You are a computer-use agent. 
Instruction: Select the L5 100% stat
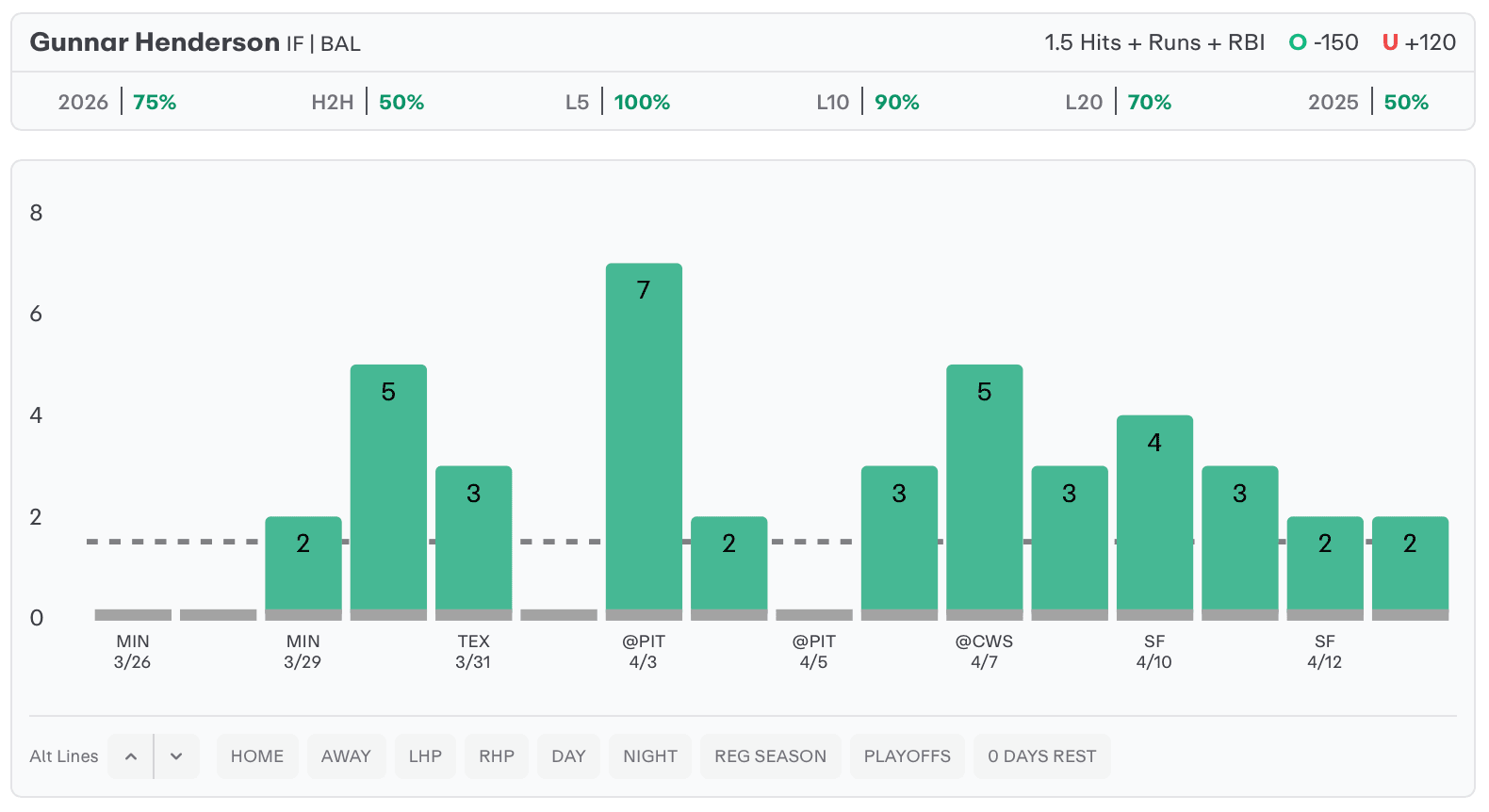click(617, 102)
